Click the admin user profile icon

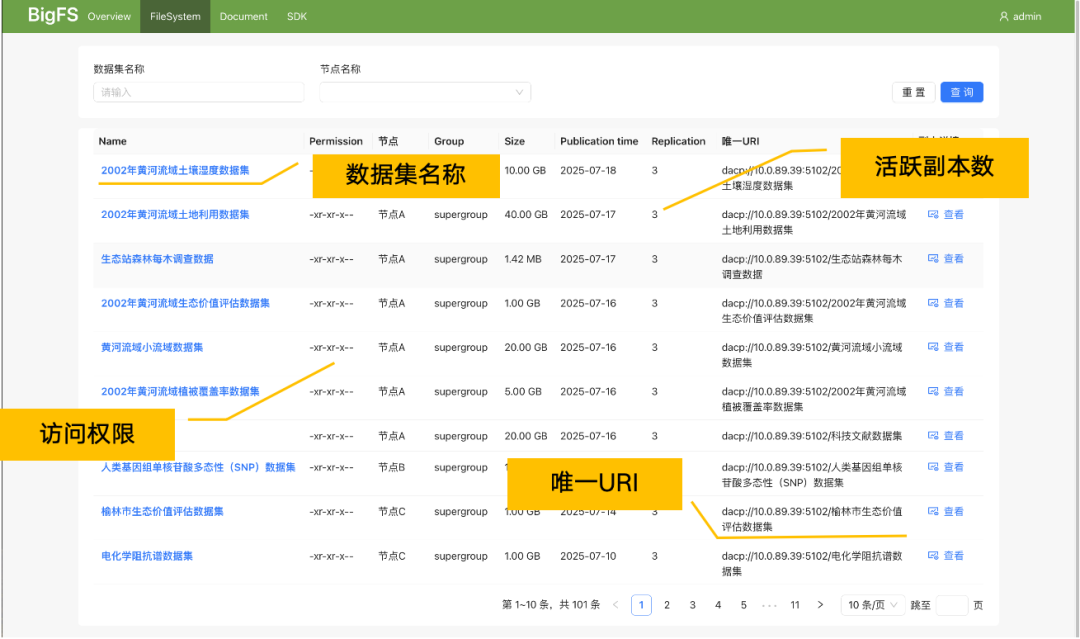pos(1004,17)
